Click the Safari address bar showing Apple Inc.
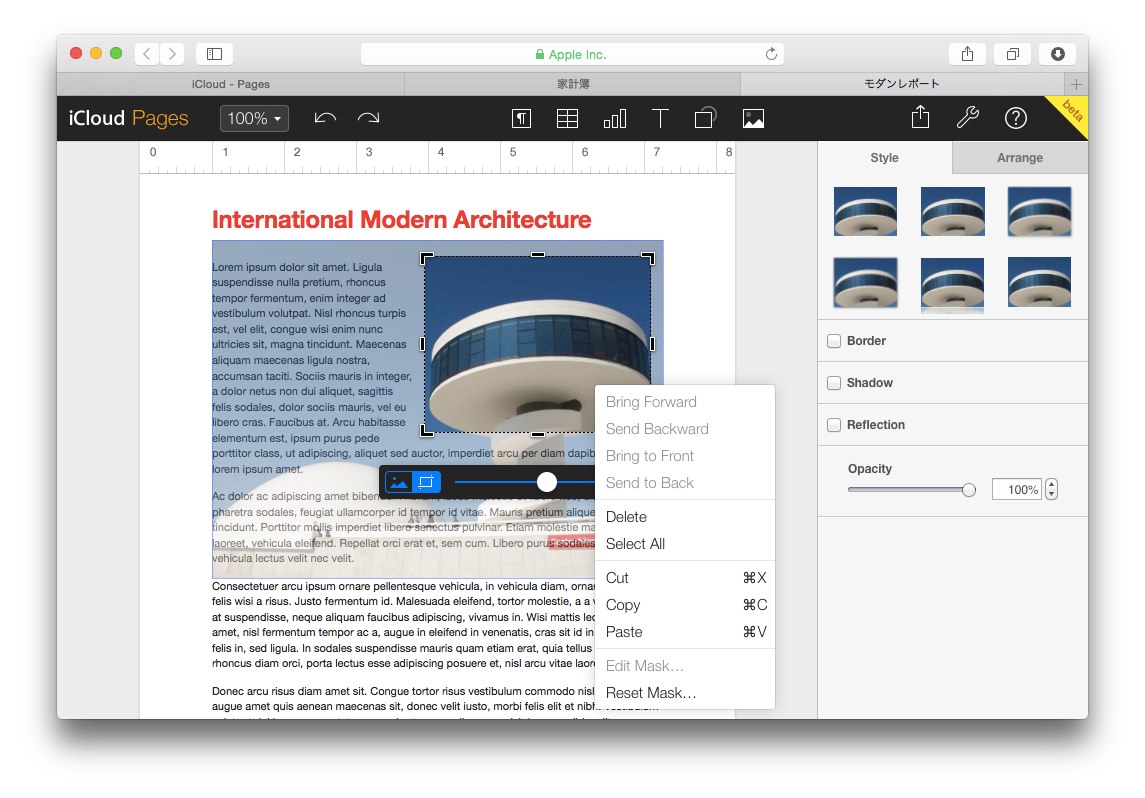This screenshot has height=798, width=1145. 572,54
